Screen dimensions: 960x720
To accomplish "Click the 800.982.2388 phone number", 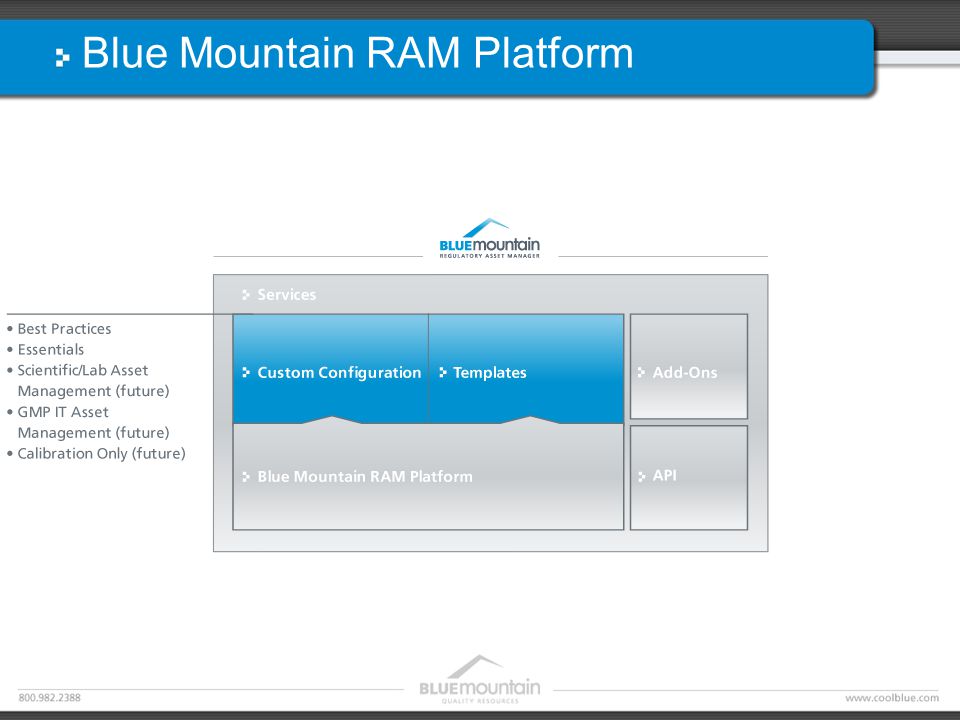I will [x=50, y=697].
